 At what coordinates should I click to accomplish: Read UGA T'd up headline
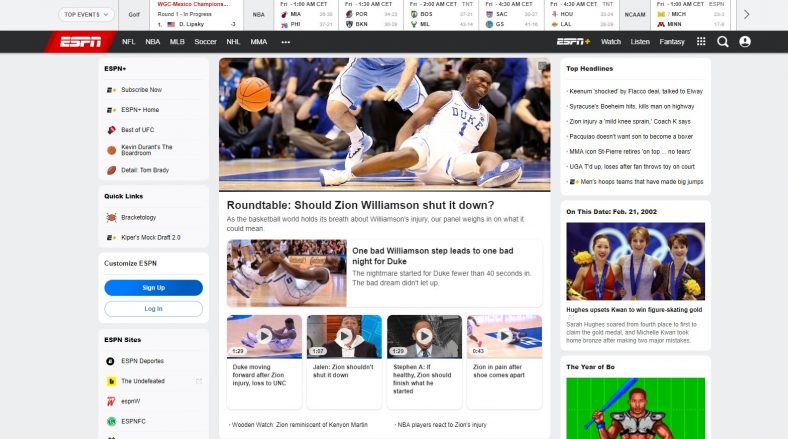[x=632, y=167]
